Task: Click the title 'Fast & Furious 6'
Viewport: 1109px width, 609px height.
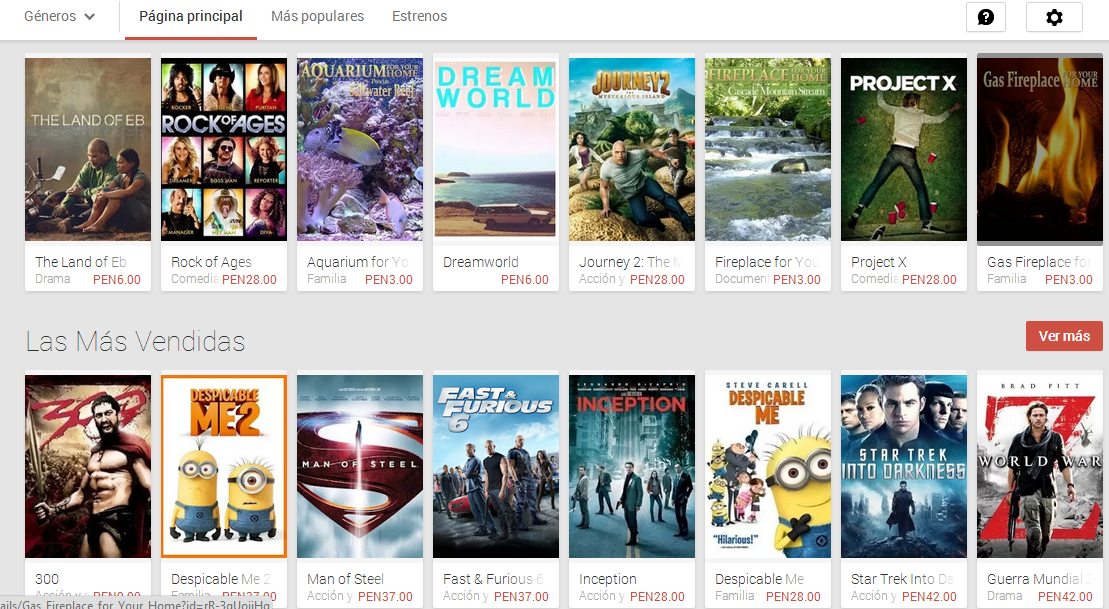Action: 493,579
